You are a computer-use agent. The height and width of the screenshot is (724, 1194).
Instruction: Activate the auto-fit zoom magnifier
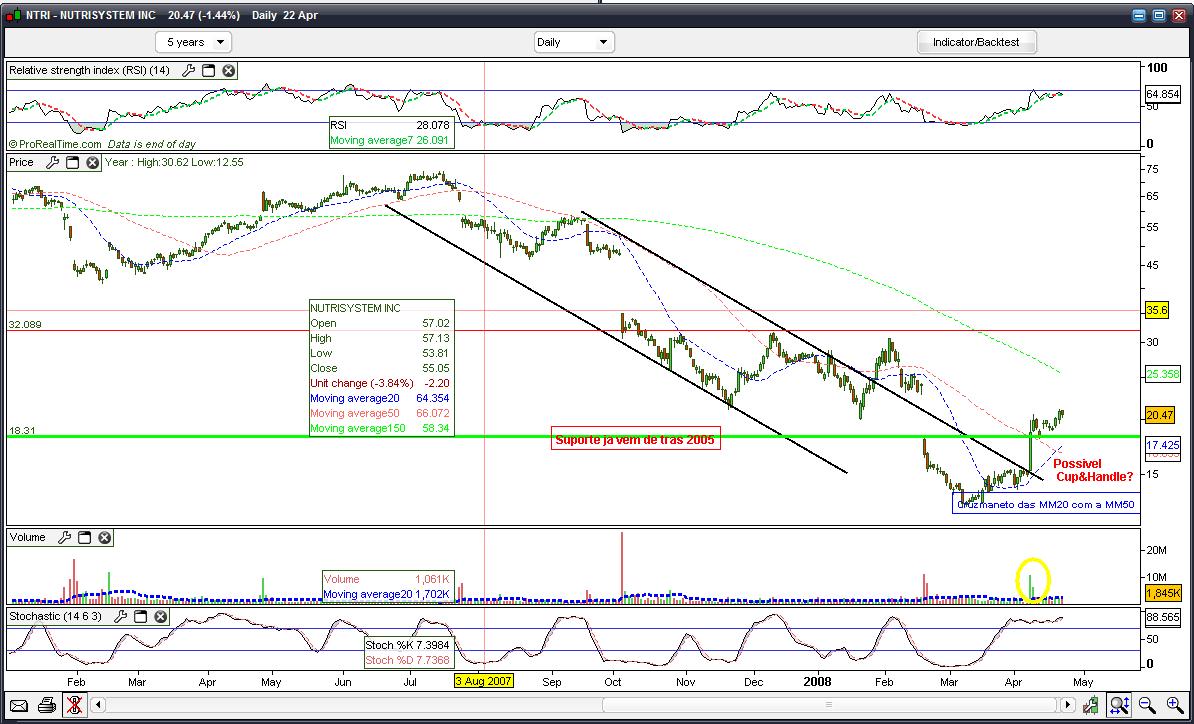click(x=1119, y=705)
